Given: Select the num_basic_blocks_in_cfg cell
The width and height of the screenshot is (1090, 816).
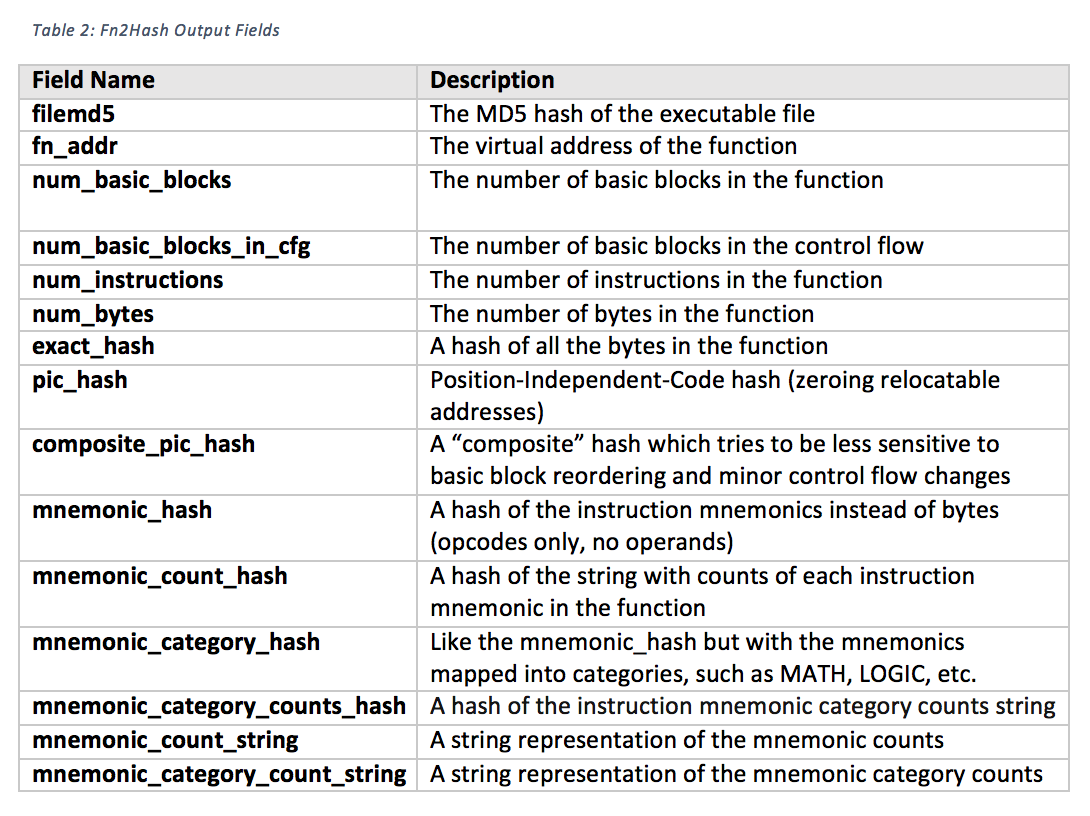Looking at the screenshot, I should coord(171,246).
